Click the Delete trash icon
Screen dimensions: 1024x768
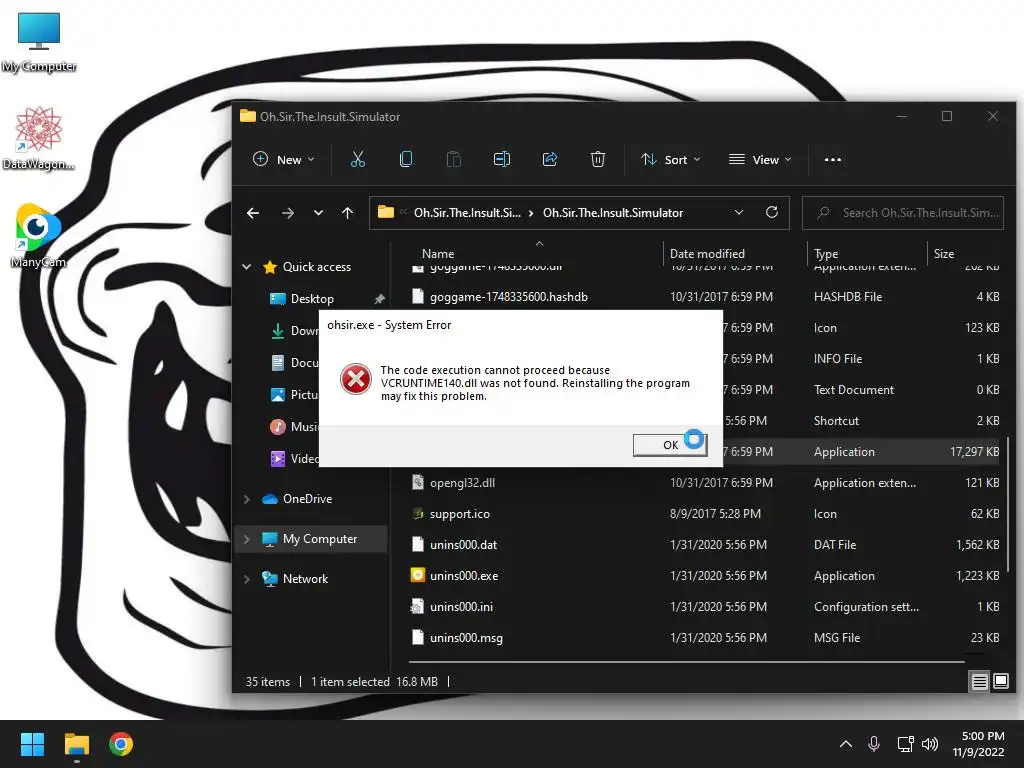coord(598,159)
